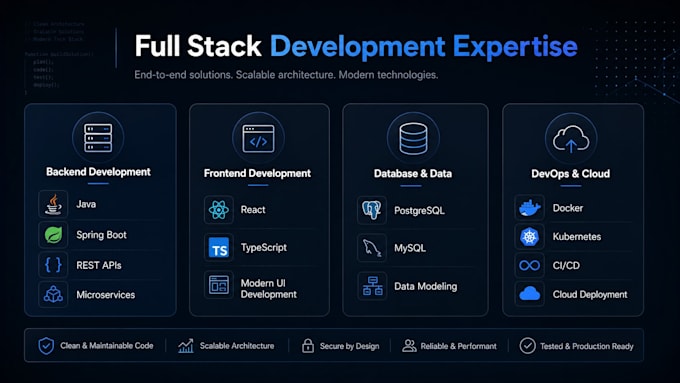Click the Microservices label
Viewport: 680px width, 383px height.
click(x=106, y=295)
